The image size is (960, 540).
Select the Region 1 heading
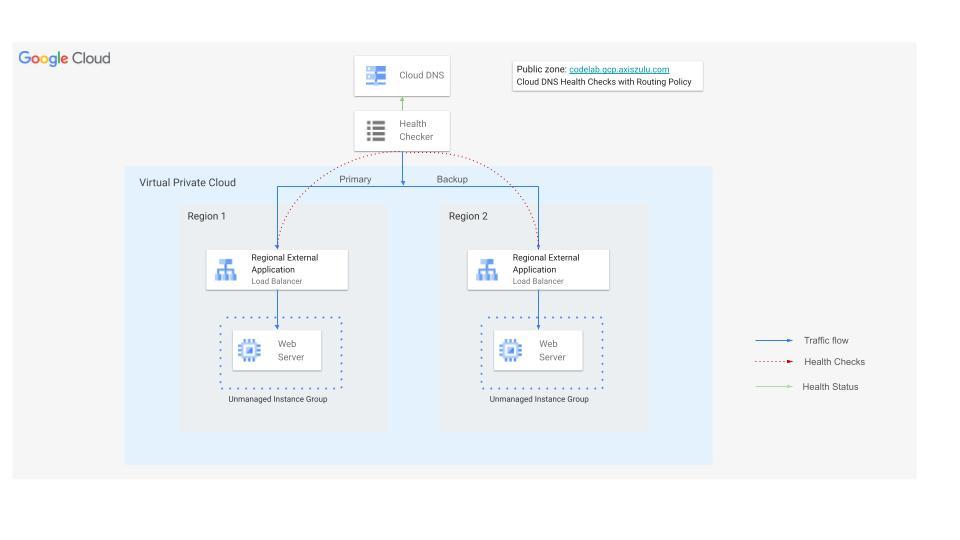pyautogui.click(x=206, y=216)
